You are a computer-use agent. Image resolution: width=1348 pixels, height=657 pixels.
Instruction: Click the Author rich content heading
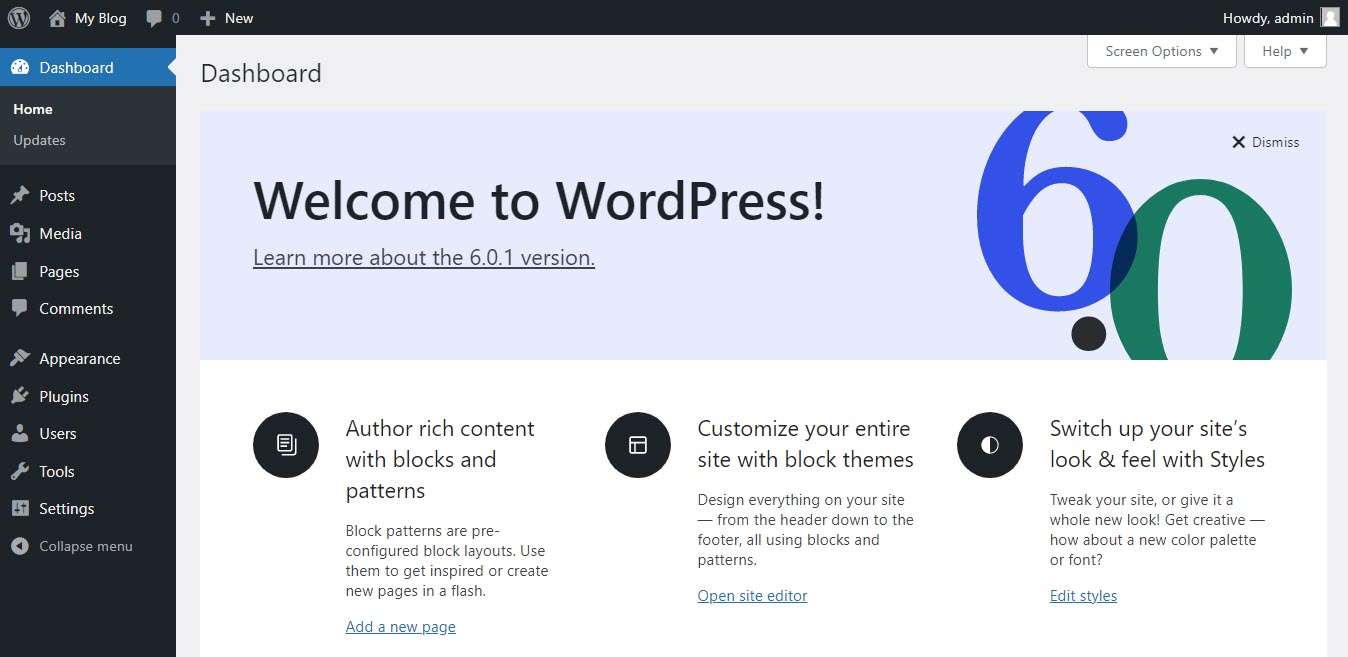tap(440, 459)
